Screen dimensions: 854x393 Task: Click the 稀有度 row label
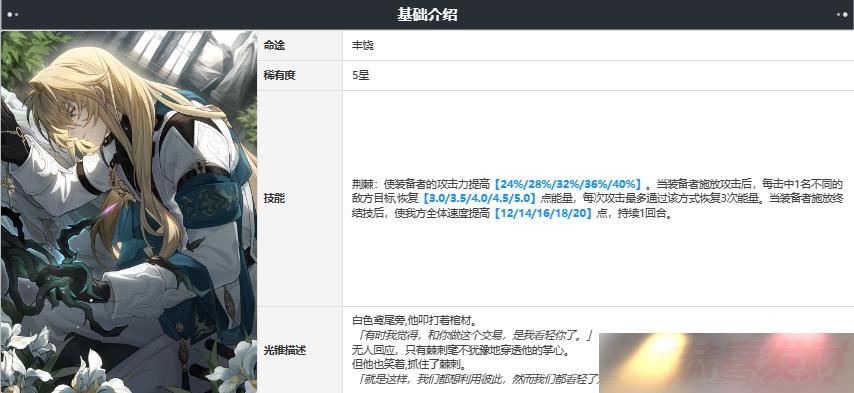tap(279, 76)
